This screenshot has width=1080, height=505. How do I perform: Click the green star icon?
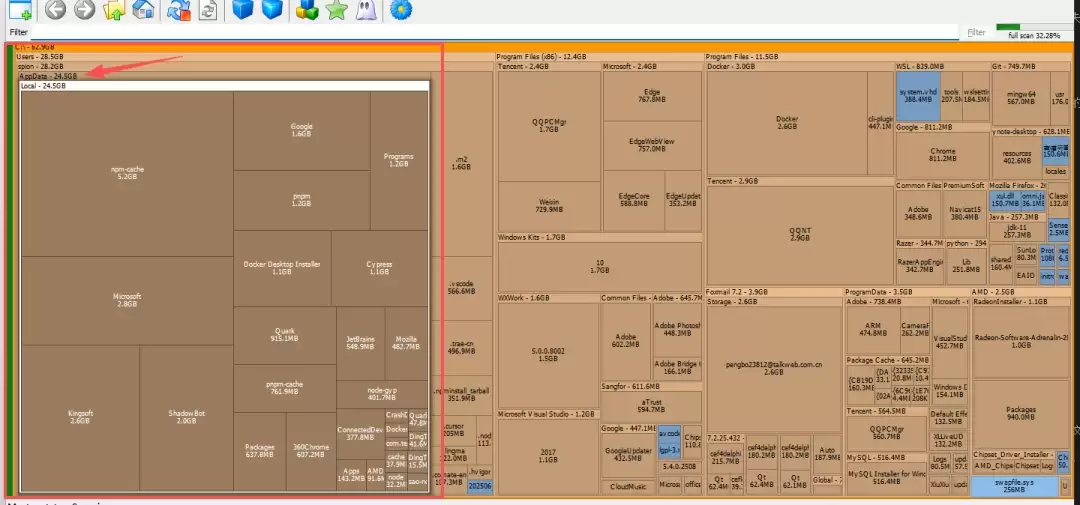point(336,9)
